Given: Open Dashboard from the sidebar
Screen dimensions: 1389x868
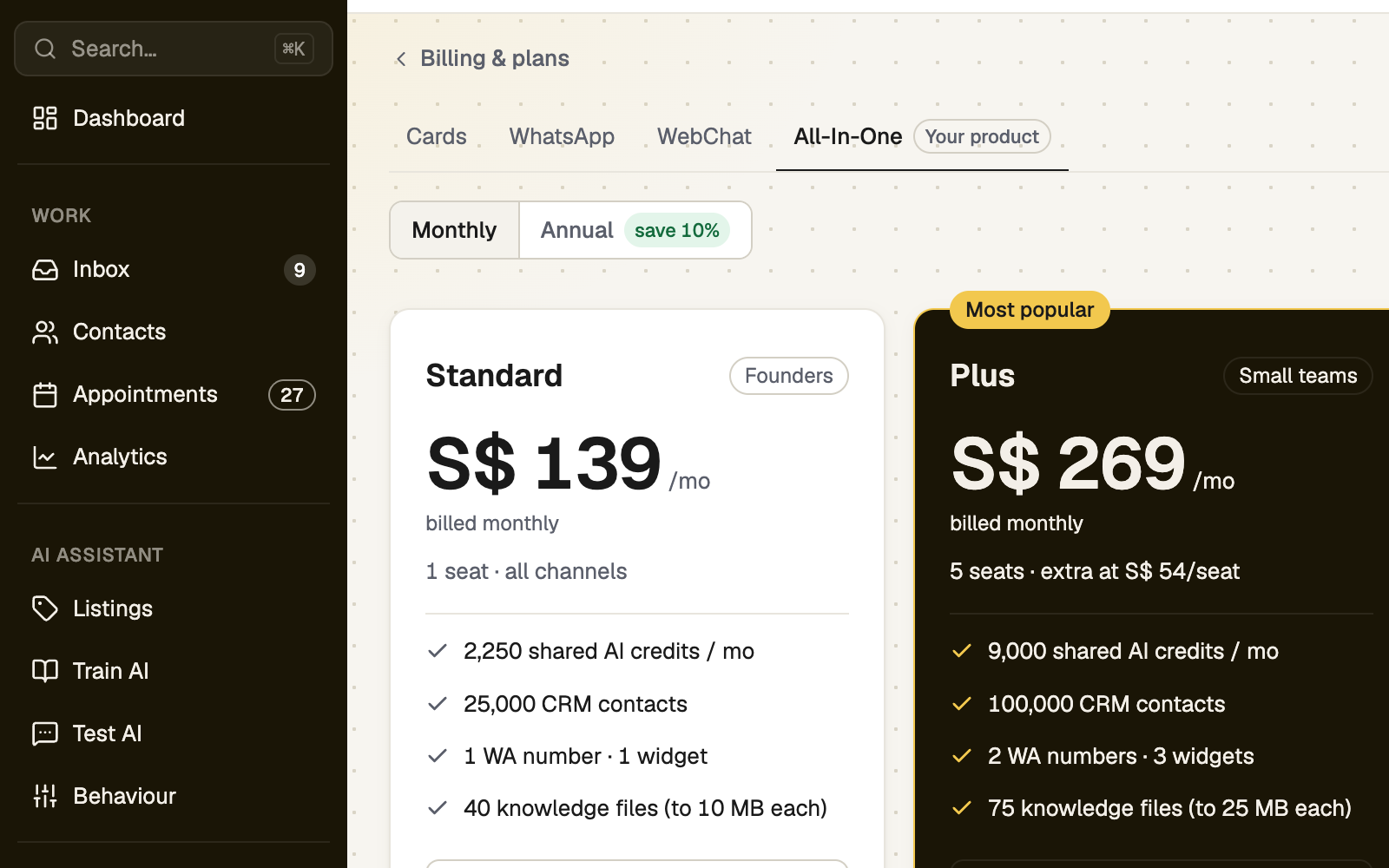Looking at the screenshot, I should tap(128, 118).
